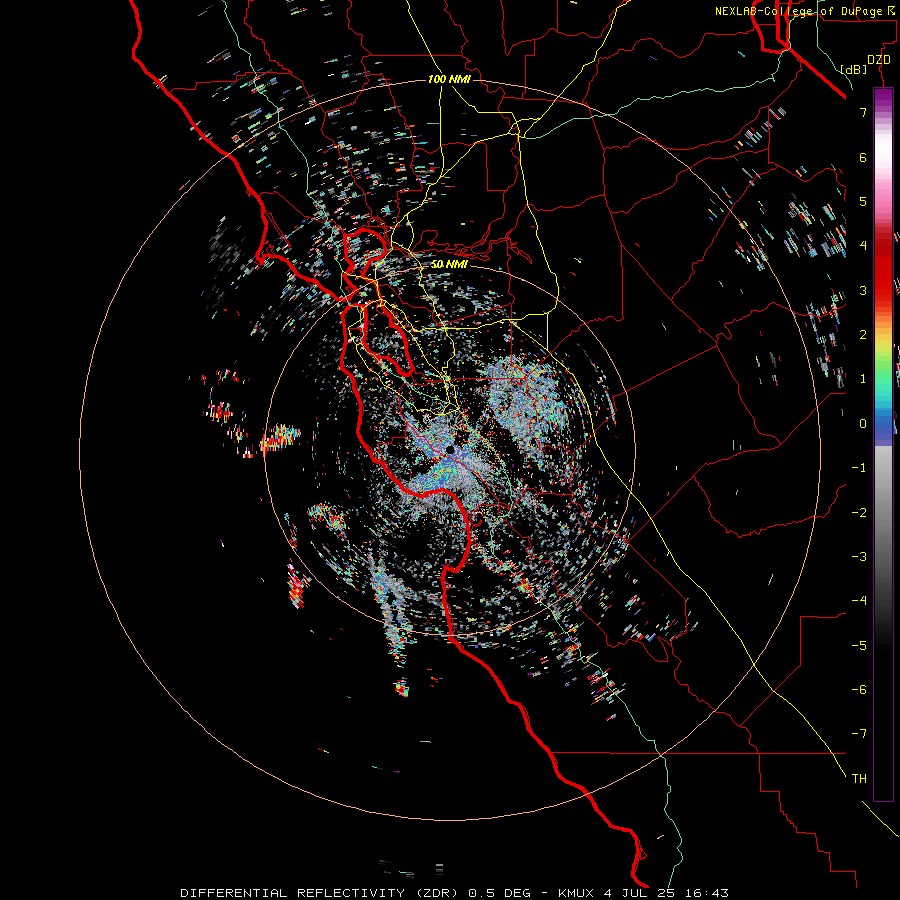Image resolution: width=900 pixels, height=900 pixels.
Task: Click the "3" value on the color scale
Action: pyautogui.click(x=863, y=290)
